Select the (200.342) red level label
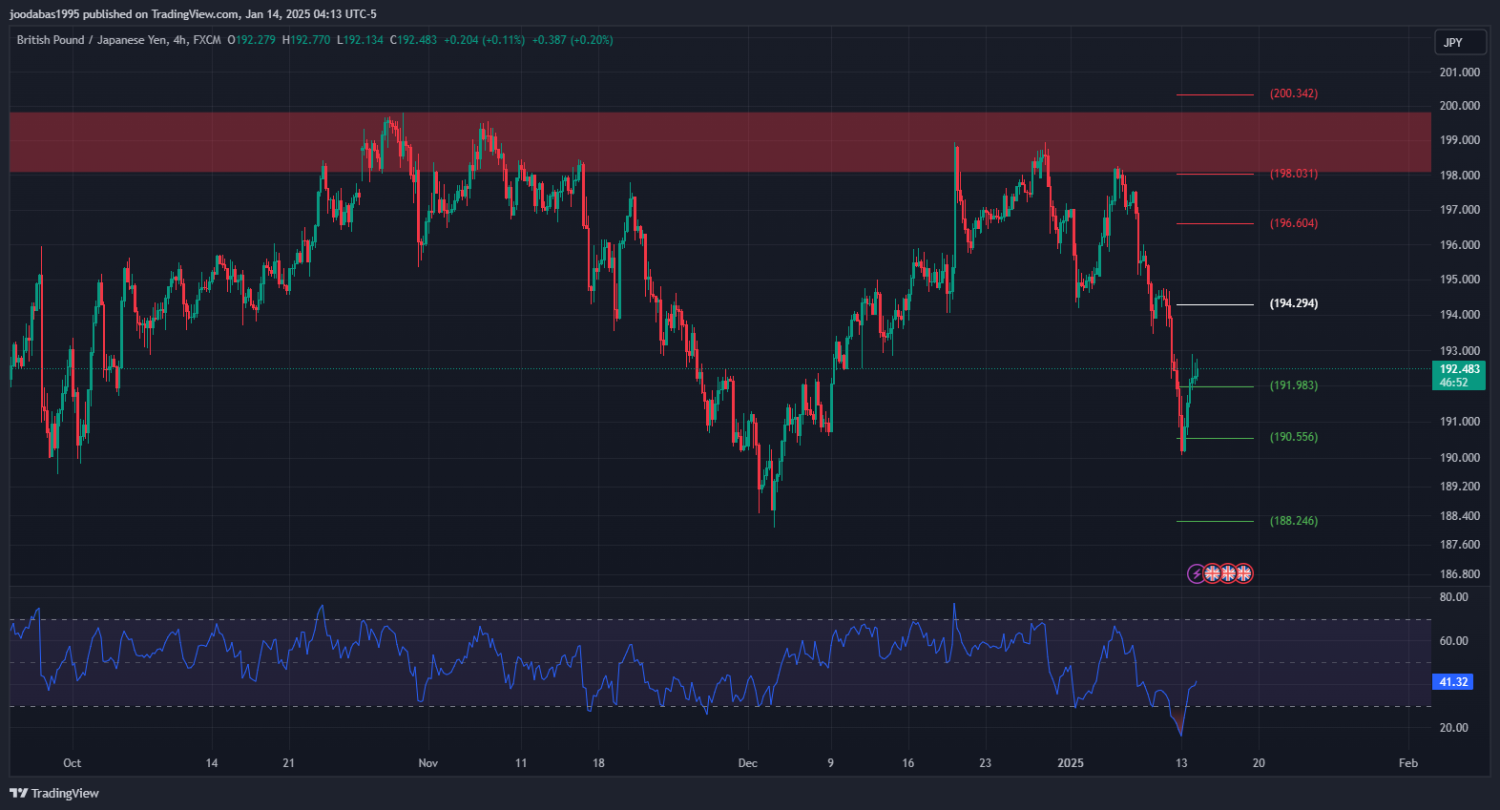Viewport: 1500px width, 810px height. pyautogui.click(x=1294, y=94)
